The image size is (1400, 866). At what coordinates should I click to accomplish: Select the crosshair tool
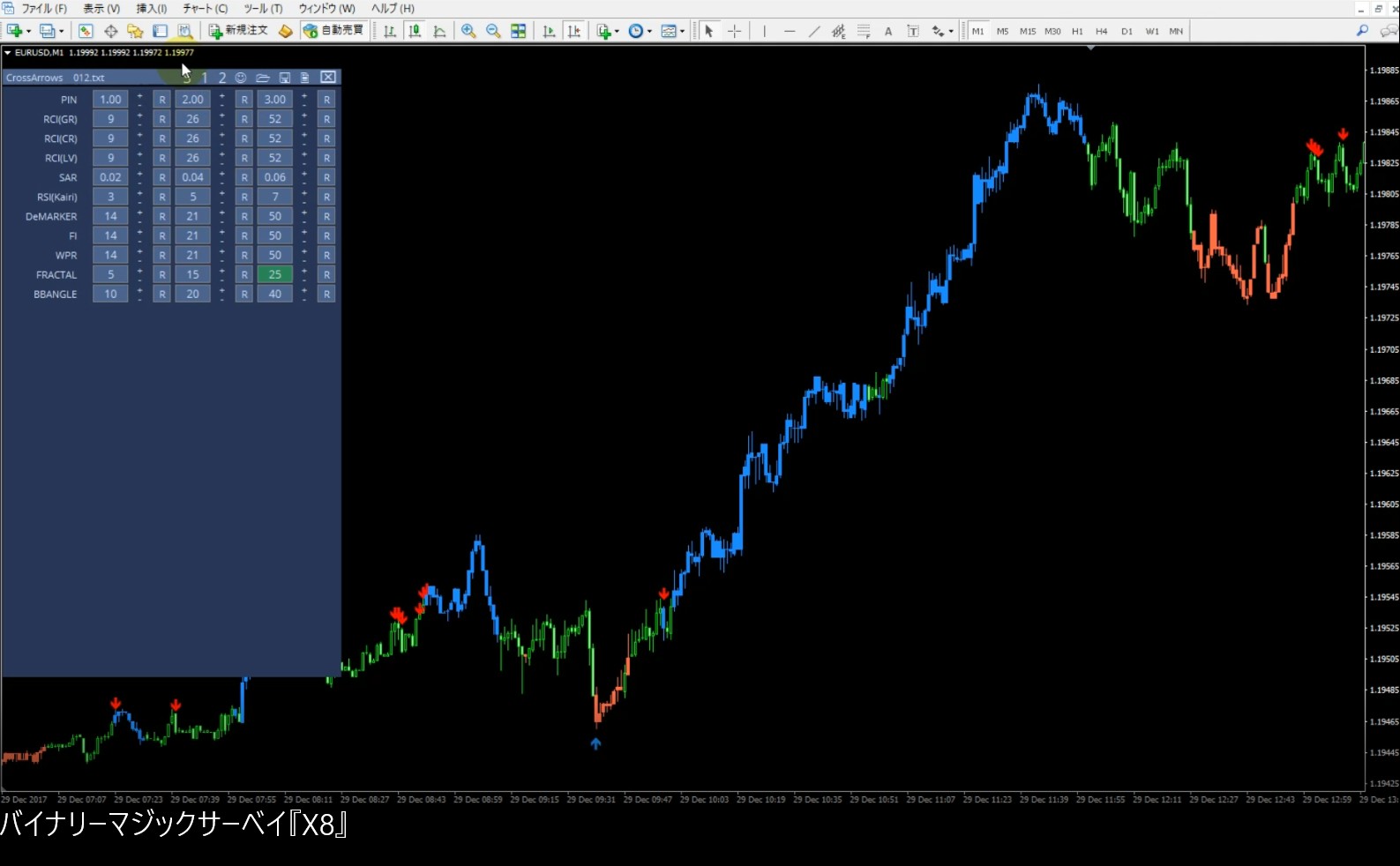[734, 31]
